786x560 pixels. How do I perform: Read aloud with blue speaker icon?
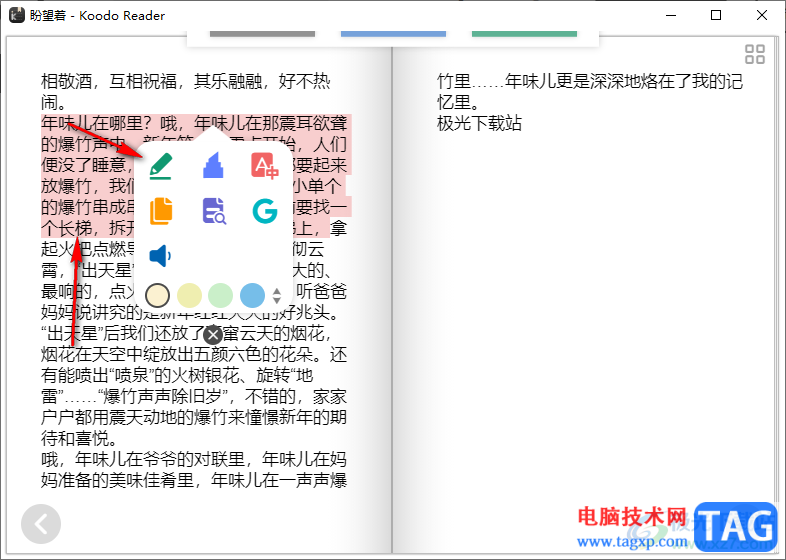[x=160, y=256]
